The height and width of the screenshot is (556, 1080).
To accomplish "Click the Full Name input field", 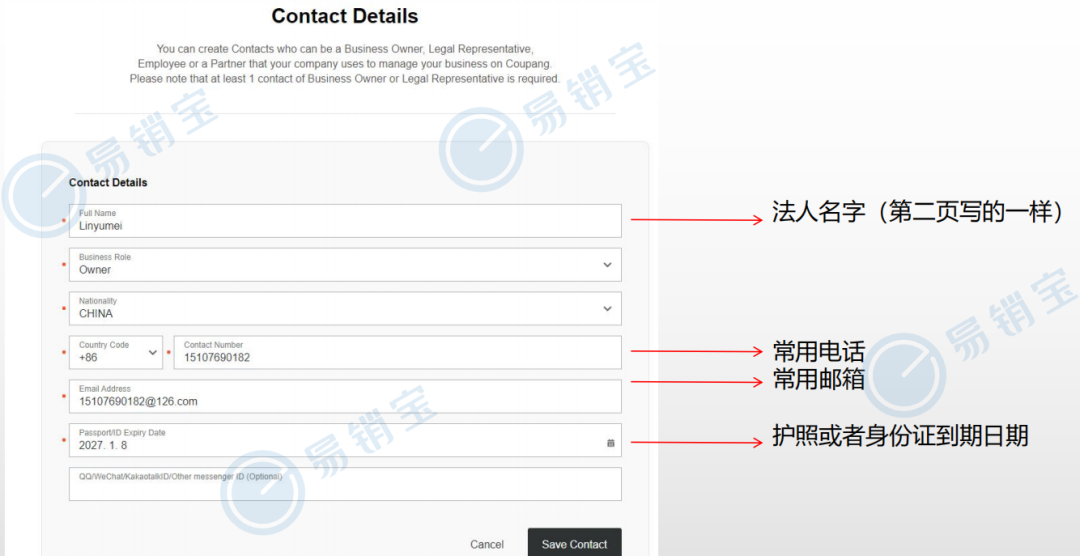I will pos(345,220).
